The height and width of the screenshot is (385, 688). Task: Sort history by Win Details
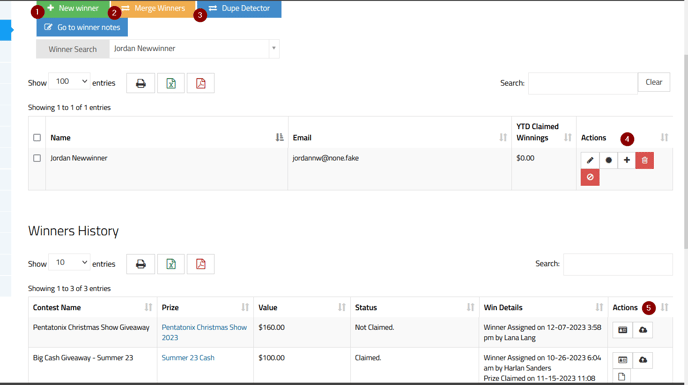tap(544, 307)
